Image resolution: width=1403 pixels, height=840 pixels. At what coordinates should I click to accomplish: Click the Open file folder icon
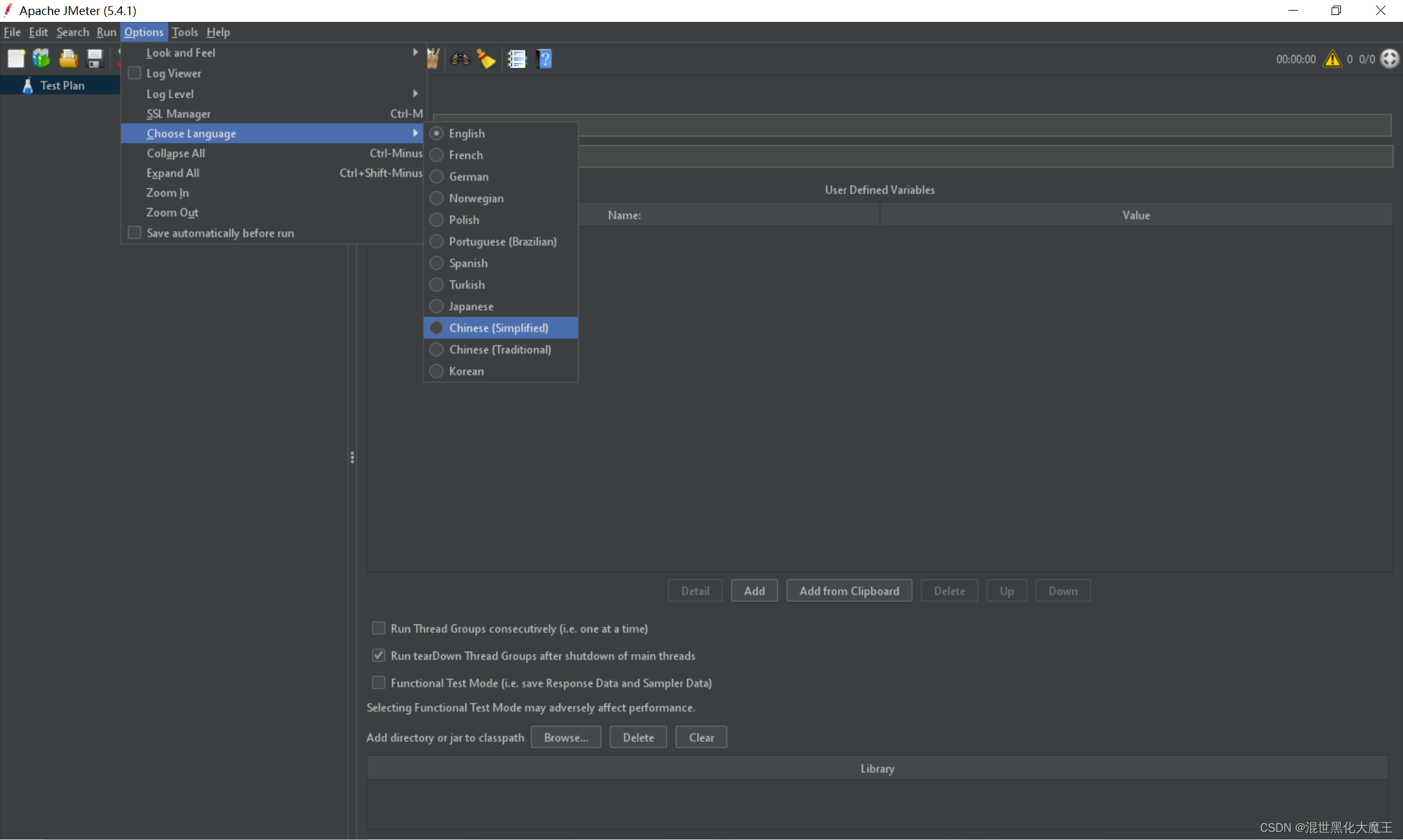pos(68,59)
